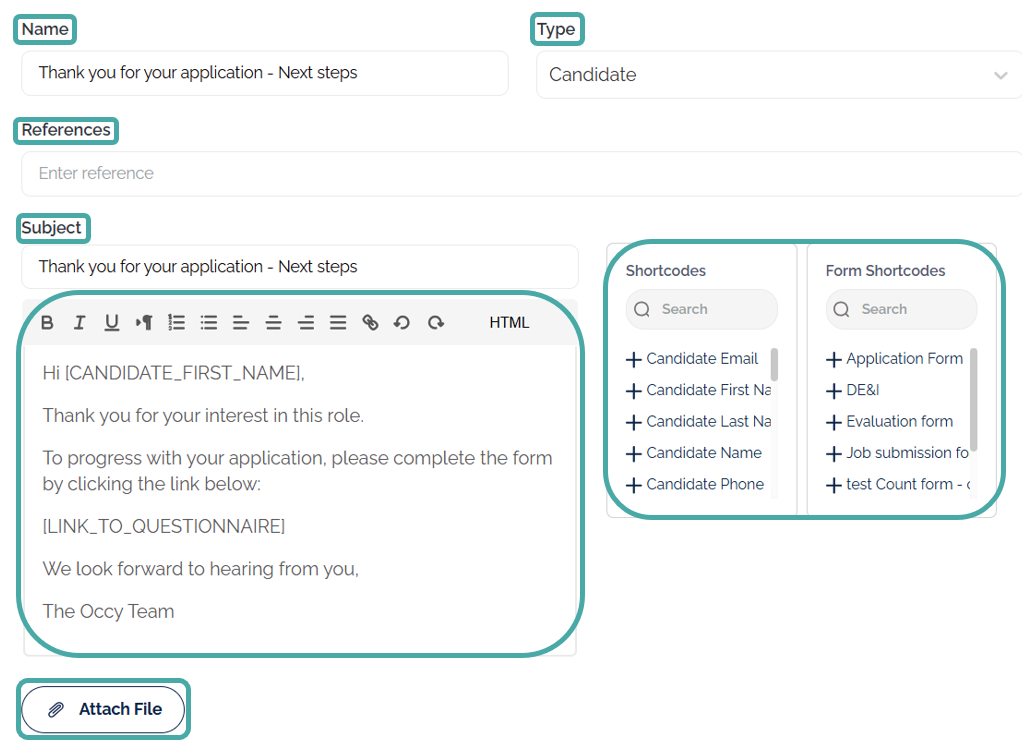
Task: Toggle bold formatting in editor toolbar
Action: coord(48,322)
